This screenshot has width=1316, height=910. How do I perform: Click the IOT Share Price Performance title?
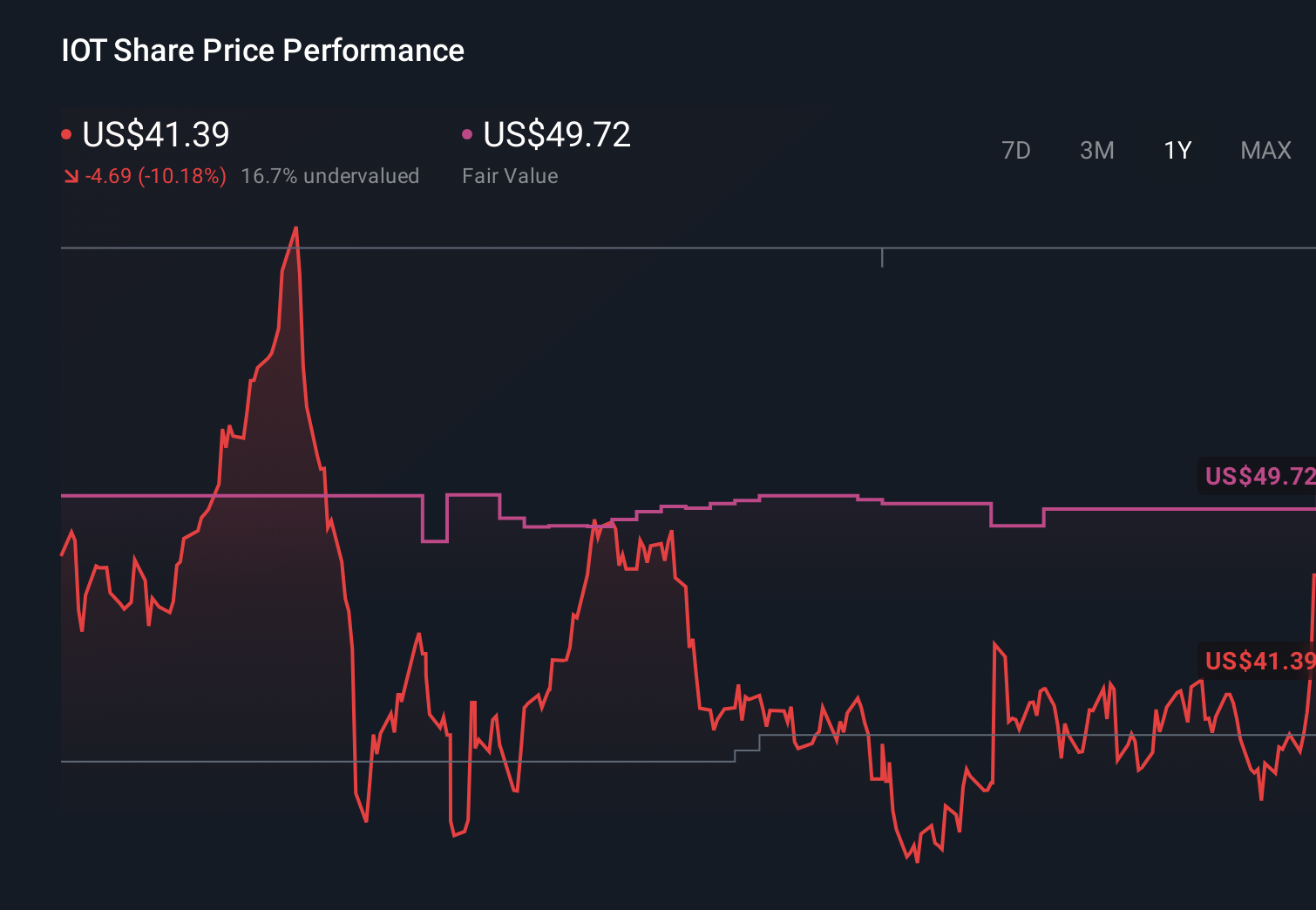261,51
